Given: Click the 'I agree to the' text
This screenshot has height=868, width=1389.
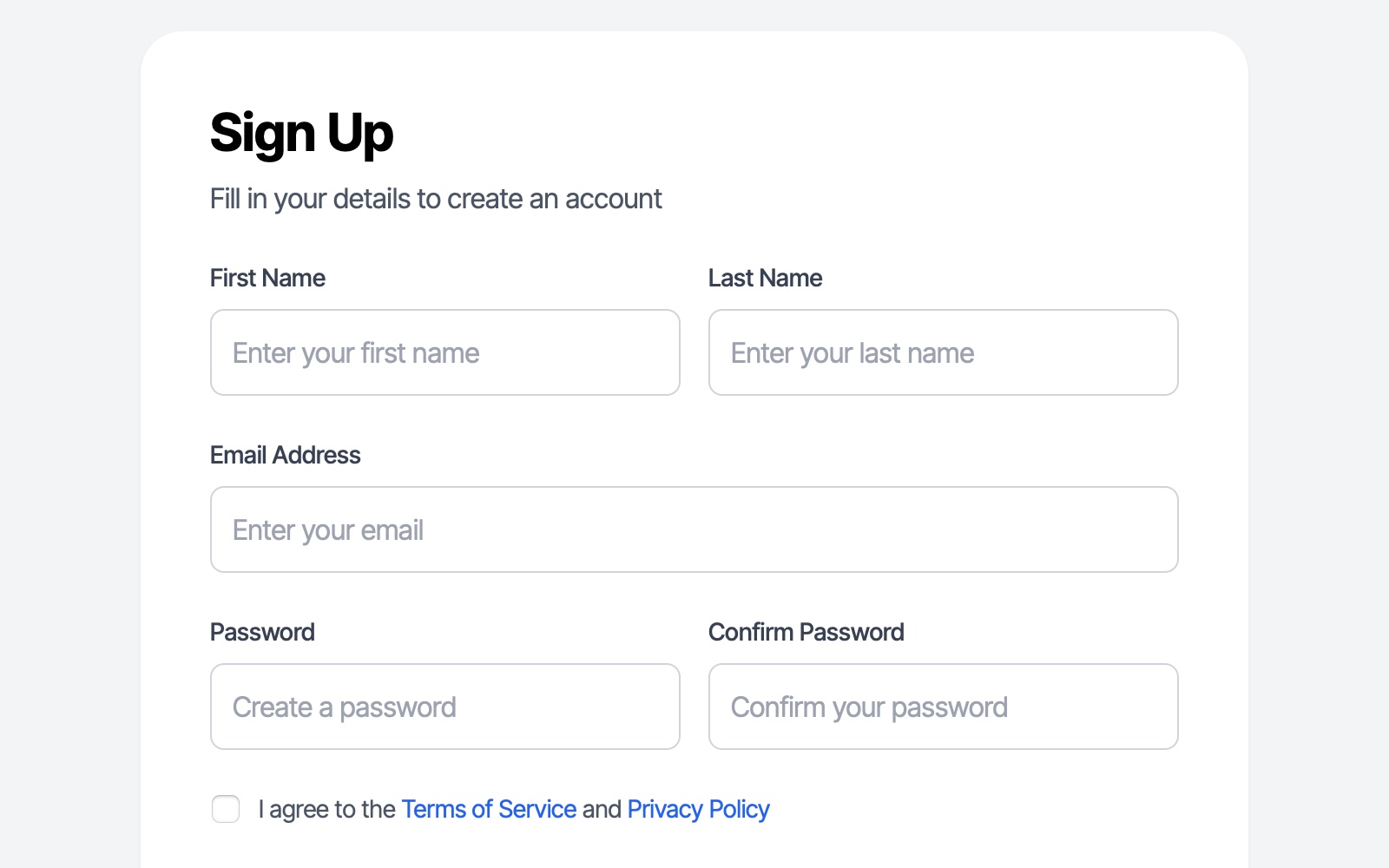Looking at the screenshot, I should 326,809.
